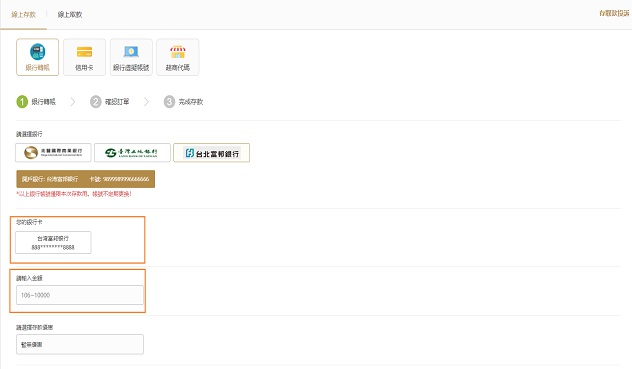Click the chevron after step 1
632x369 pixels.
(x=73, y=102)
